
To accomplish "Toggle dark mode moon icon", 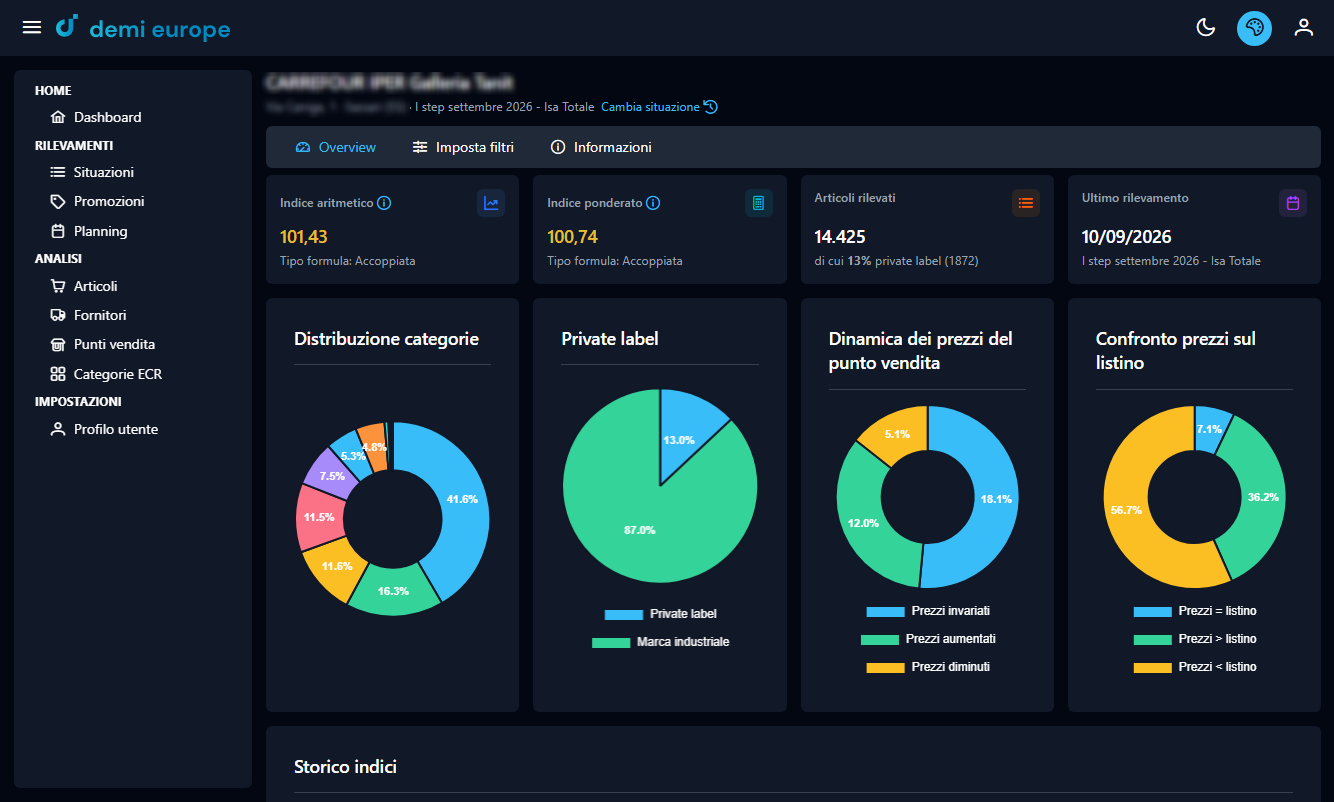I will 1206,28.
